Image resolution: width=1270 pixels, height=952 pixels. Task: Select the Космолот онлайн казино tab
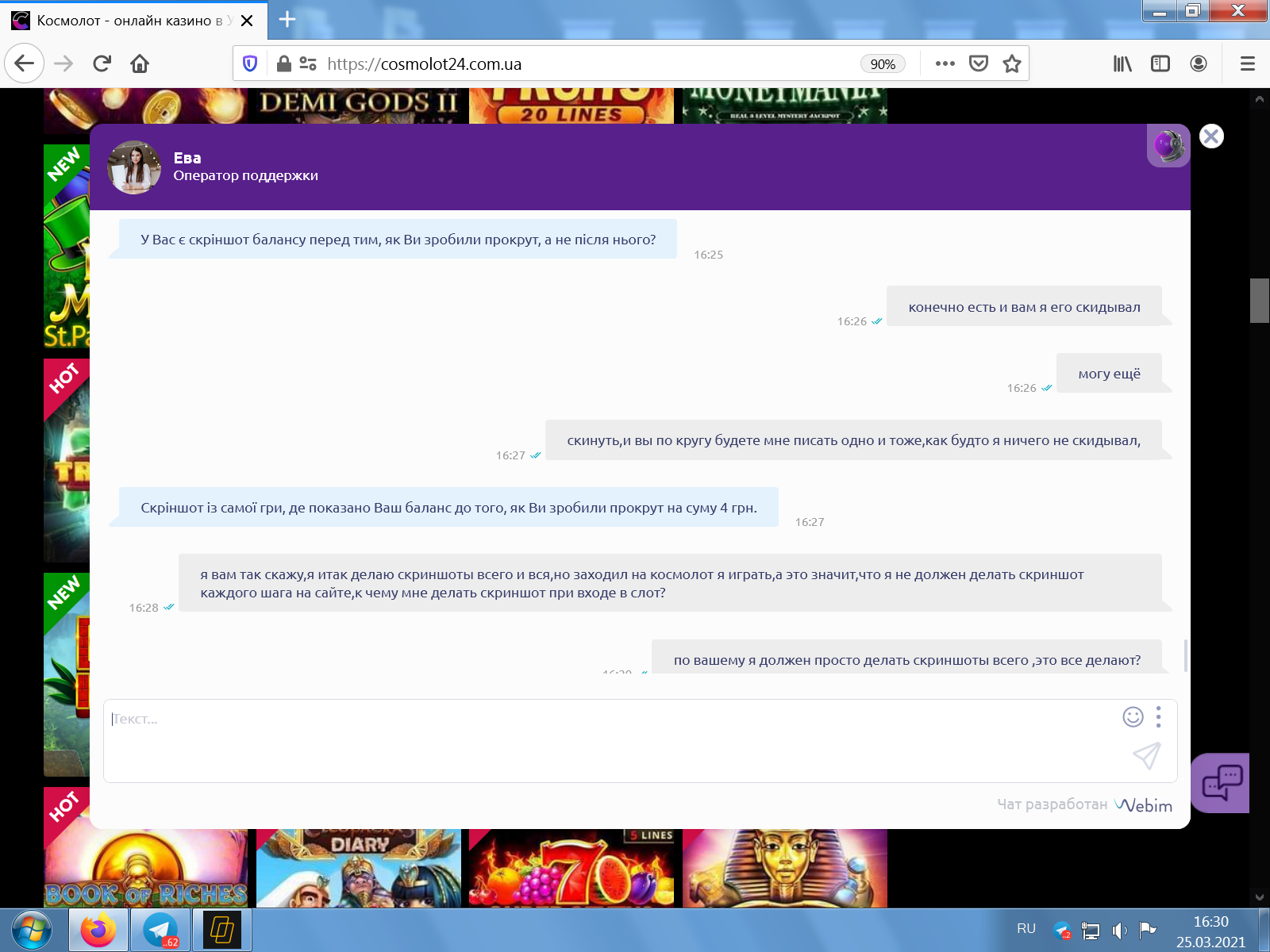[x=133, y=21]
